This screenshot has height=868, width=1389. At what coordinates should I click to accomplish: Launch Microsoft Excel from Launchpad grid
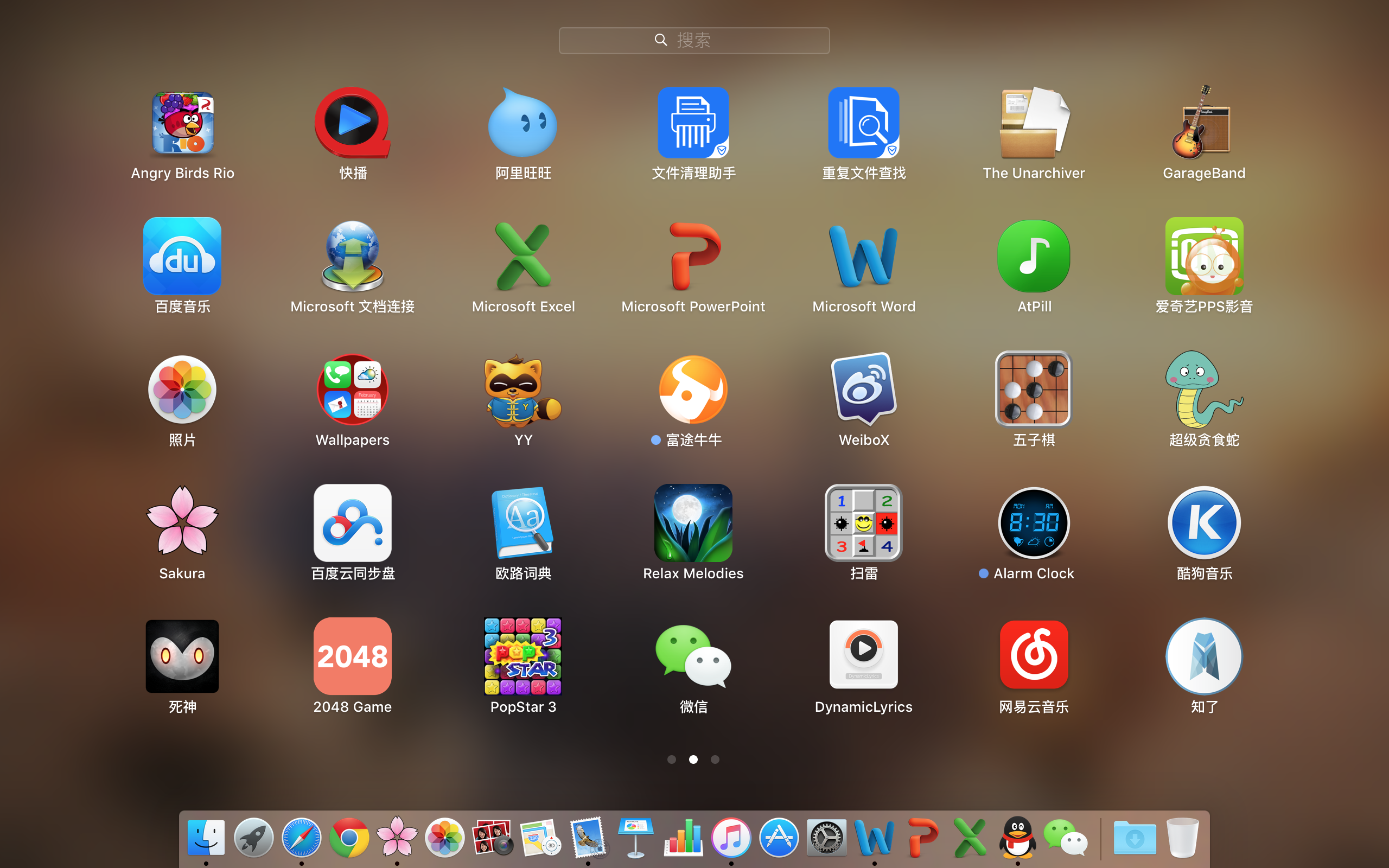click(x=523, y=256)
